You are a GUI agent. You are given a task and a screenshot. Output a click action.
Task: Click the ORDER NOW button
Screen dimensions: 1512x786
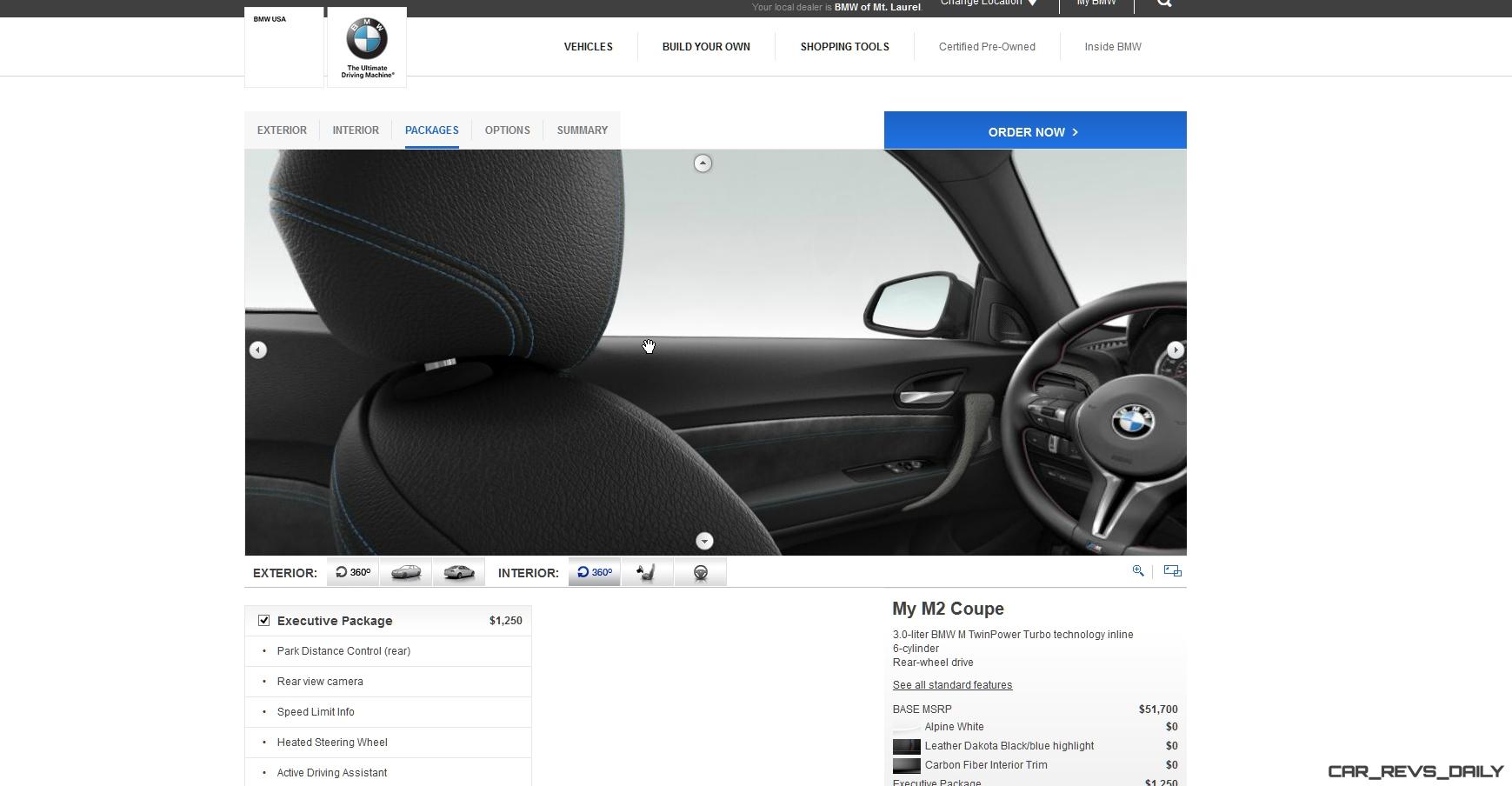1035,130
